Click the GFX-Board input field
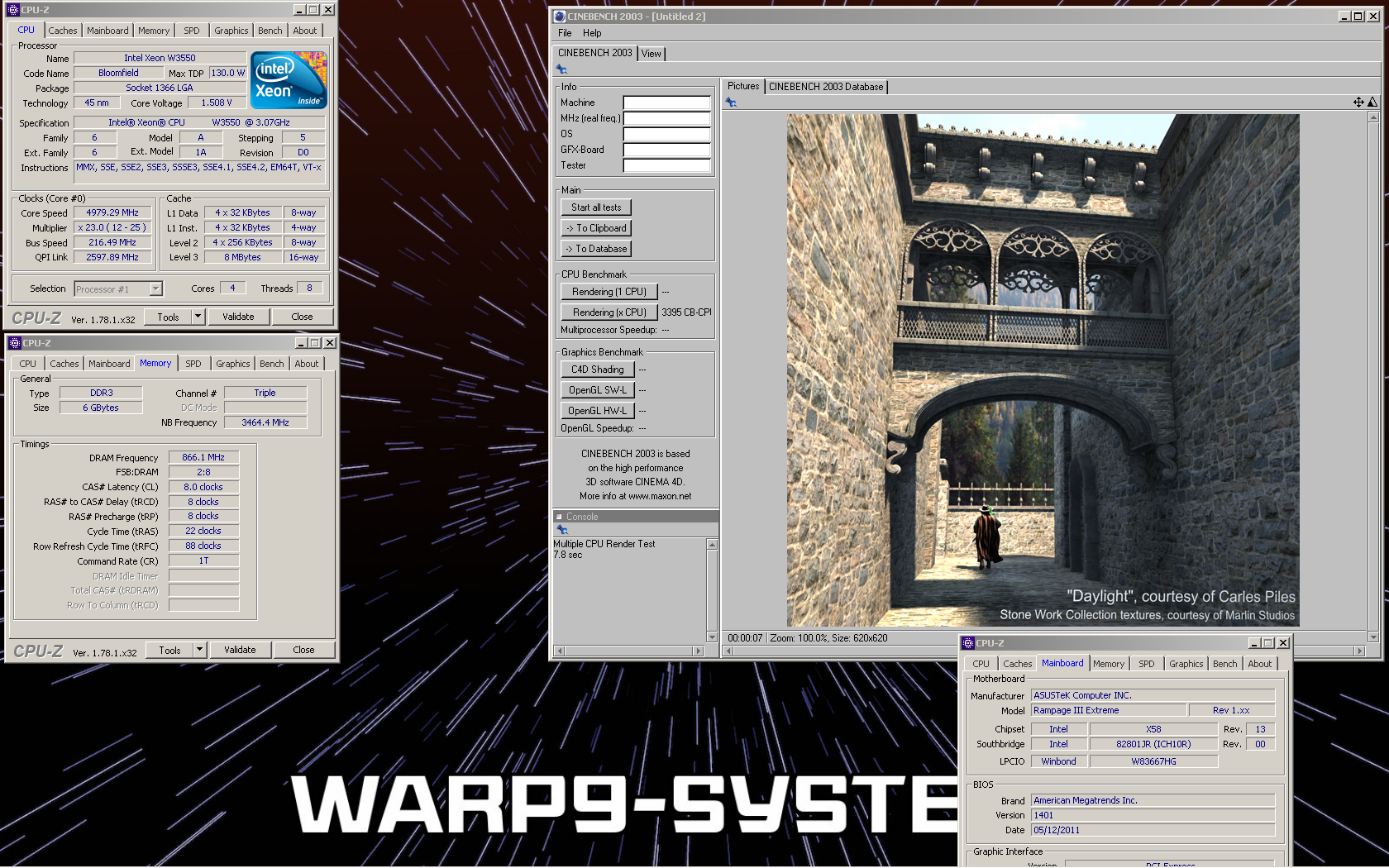 point(667,150)
